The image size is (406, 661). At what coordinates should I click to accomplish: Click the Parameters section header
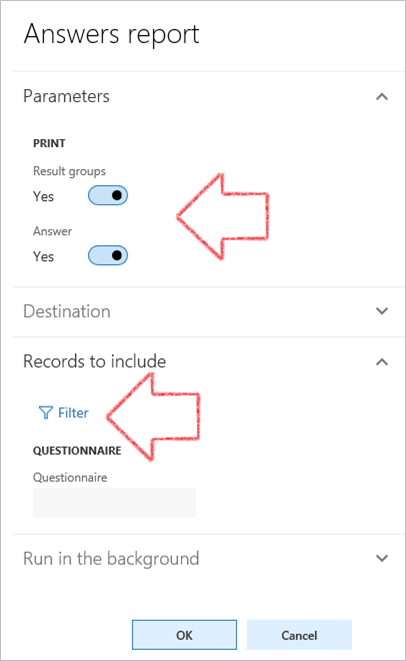[66, 96]
